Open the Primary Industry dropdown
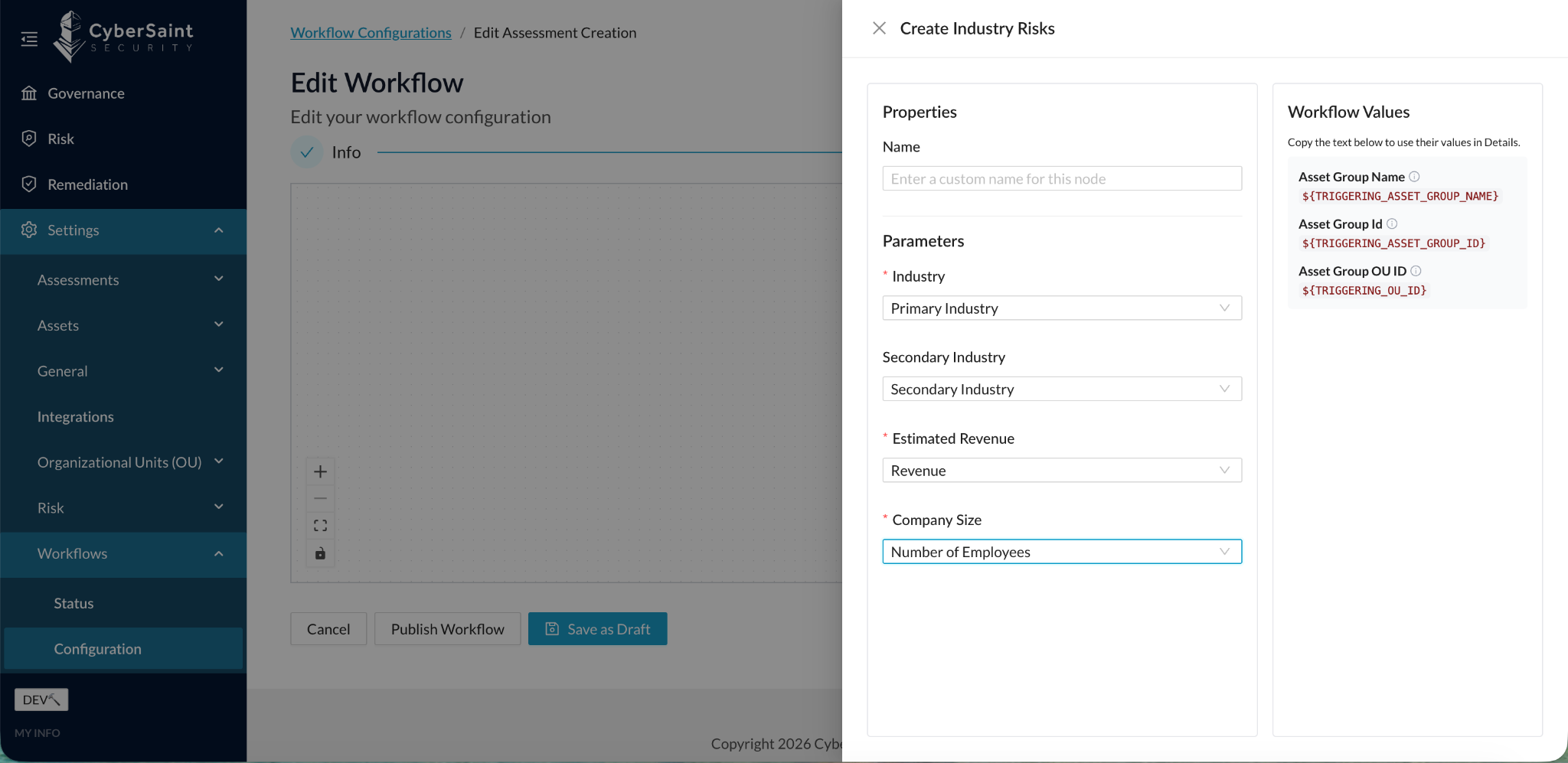 pyautogui.click(x=1062, y=308)
